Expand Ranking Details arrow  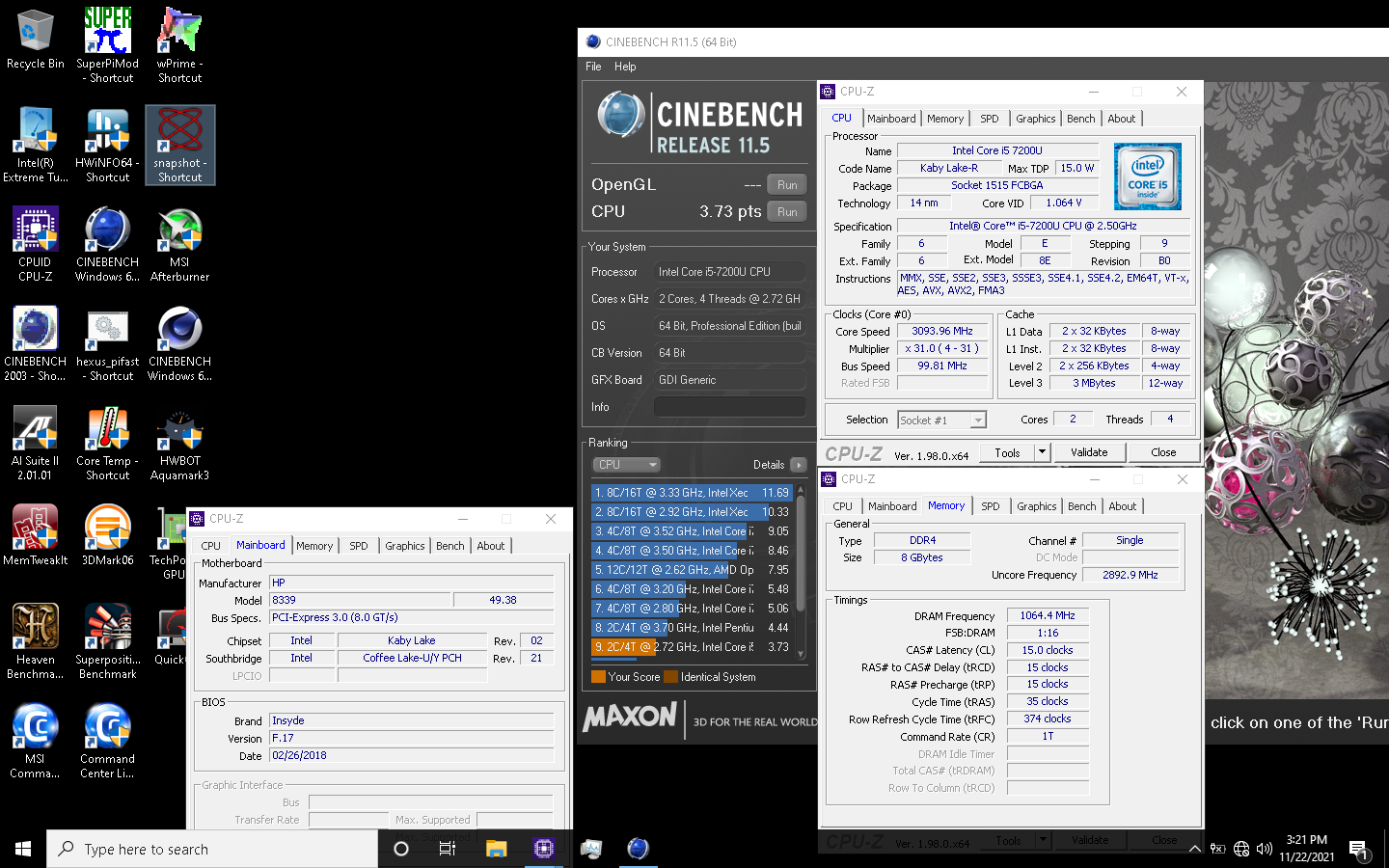click(x=798, y=465)
